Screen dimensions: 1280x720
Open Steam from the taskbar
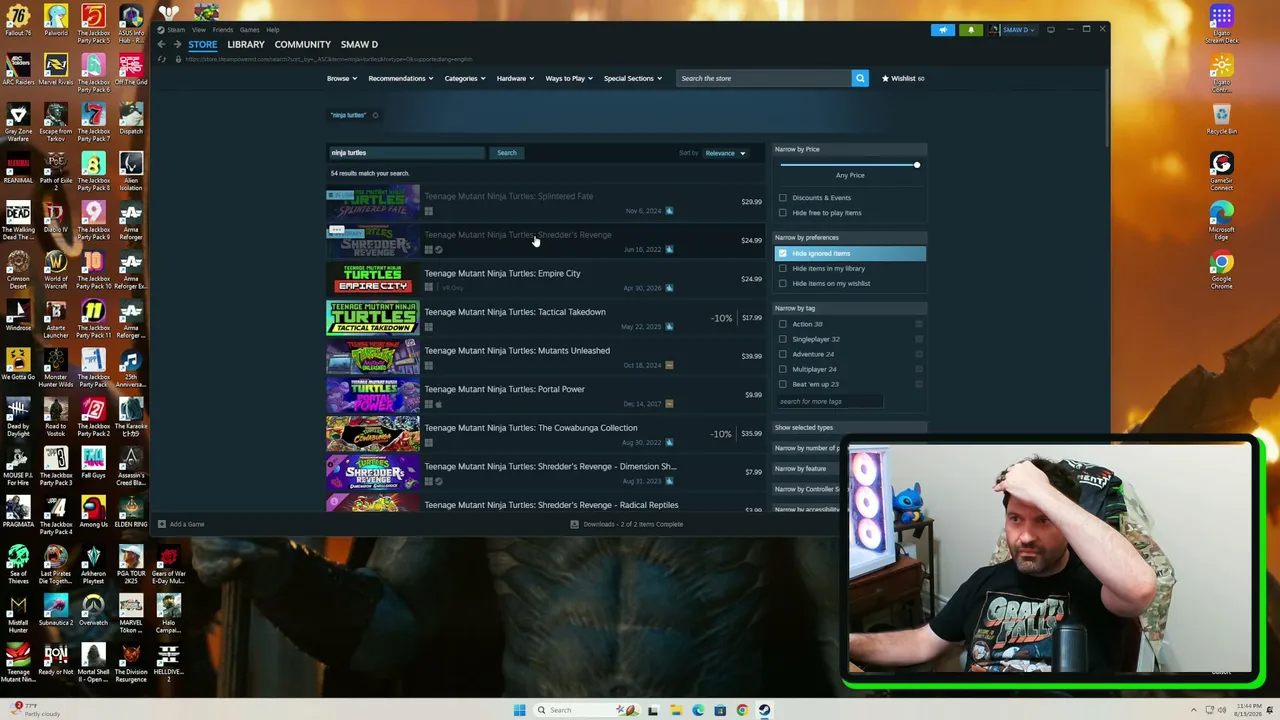764,710
